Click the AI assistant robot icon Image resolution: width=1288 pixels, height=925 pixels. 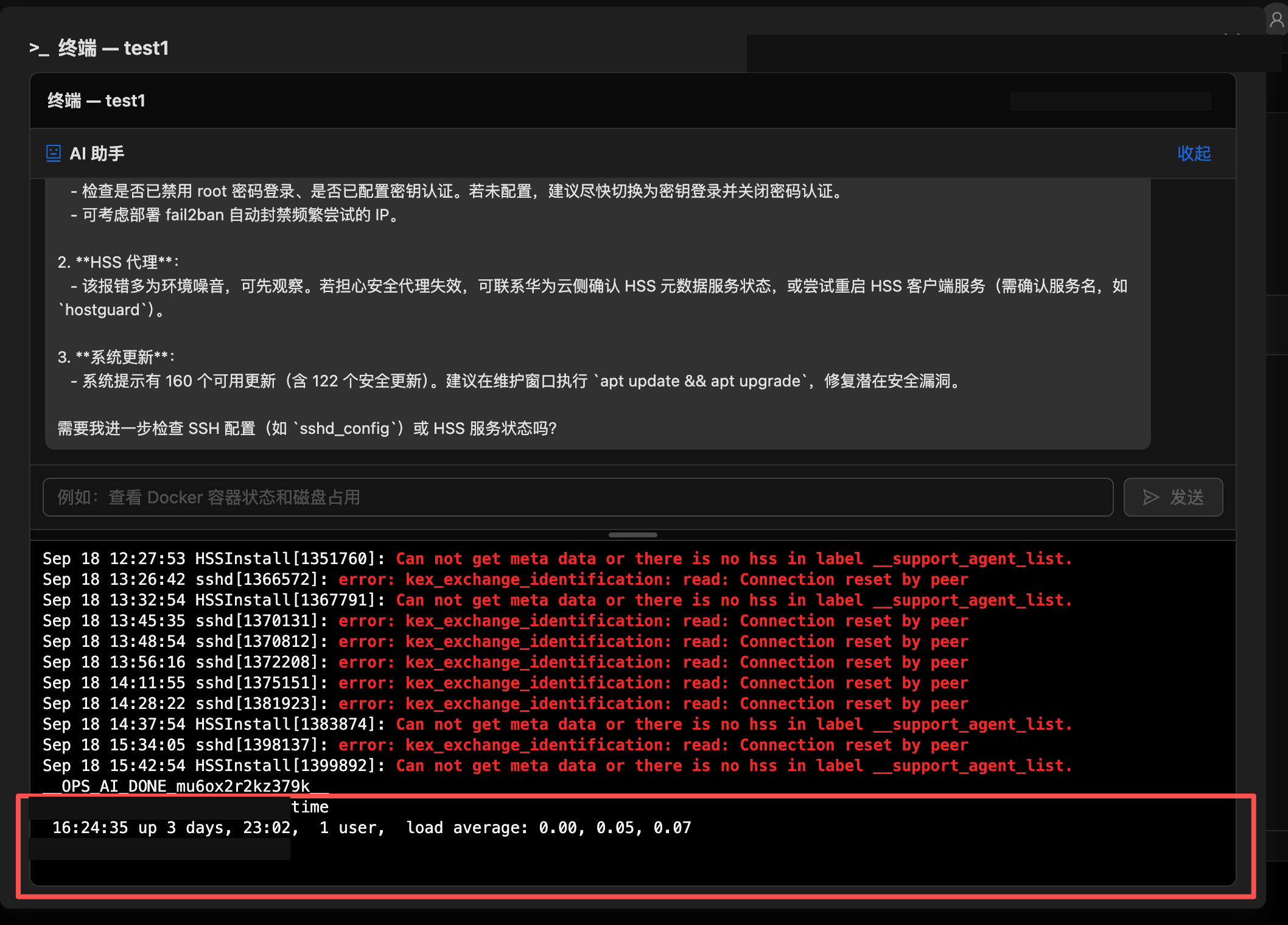[54, 153]
